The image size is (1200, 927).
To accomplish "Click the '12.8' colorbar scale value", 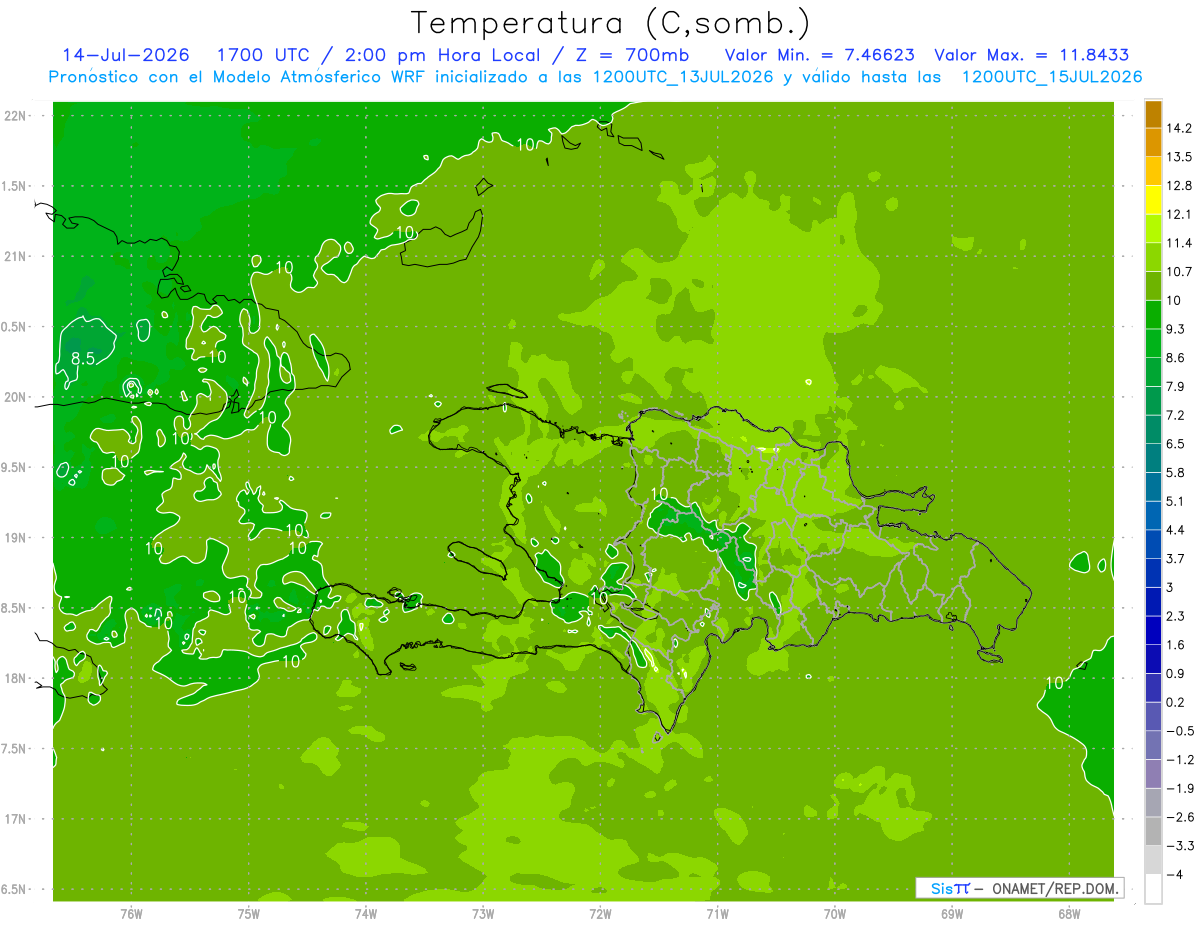I will 1179,186.
